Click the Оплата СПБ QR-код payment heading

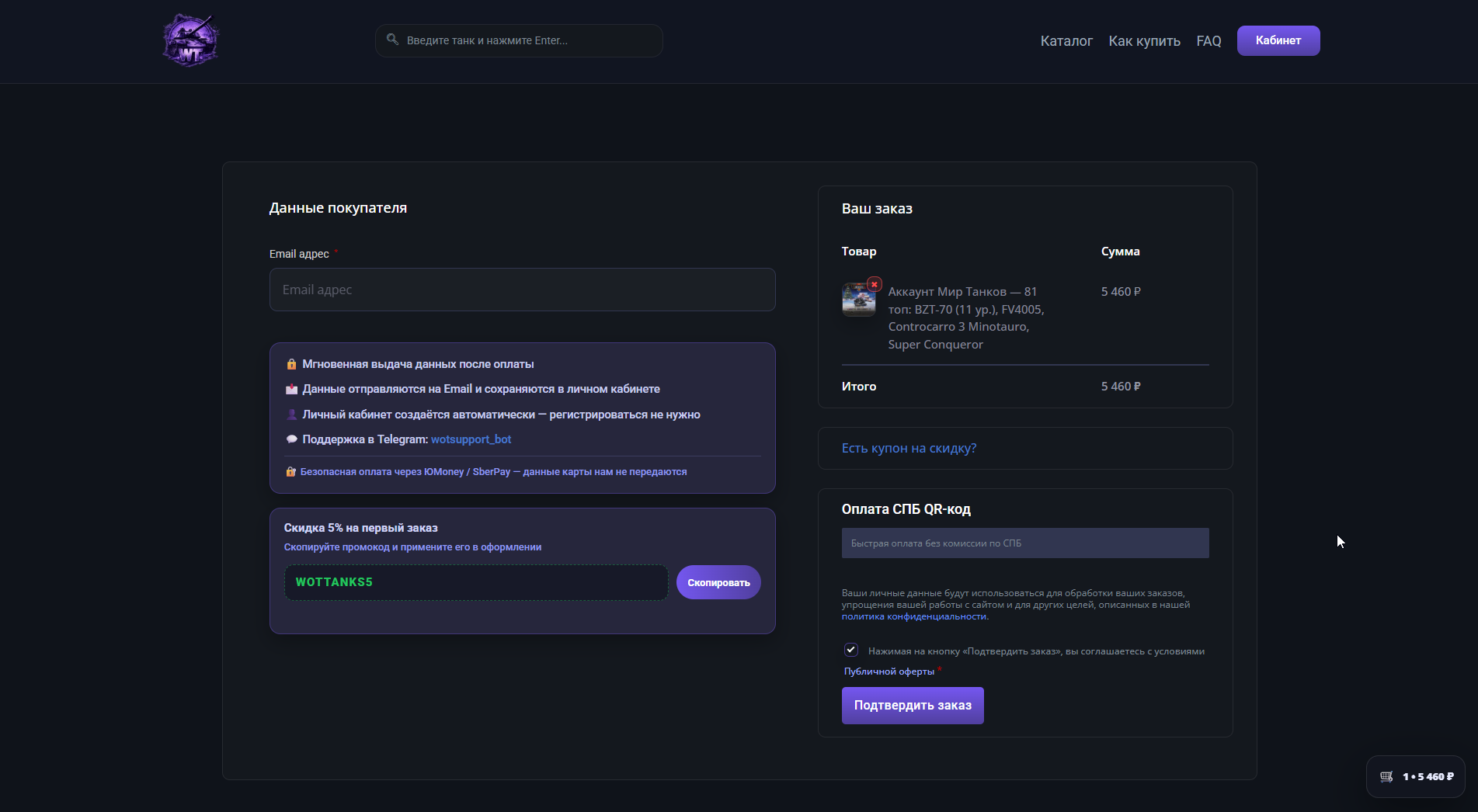[x=906, y=509]
